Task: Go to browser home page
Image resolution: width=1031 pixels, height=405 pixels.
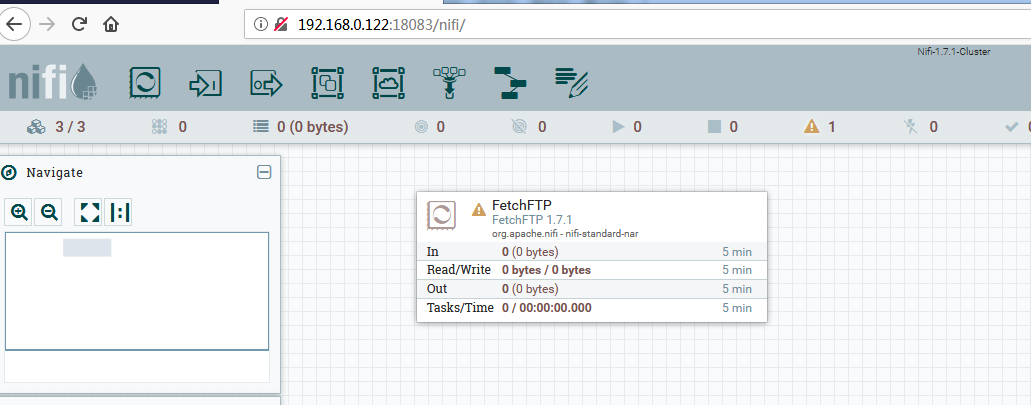Action: pyautogui.click(x=111, y=25)
